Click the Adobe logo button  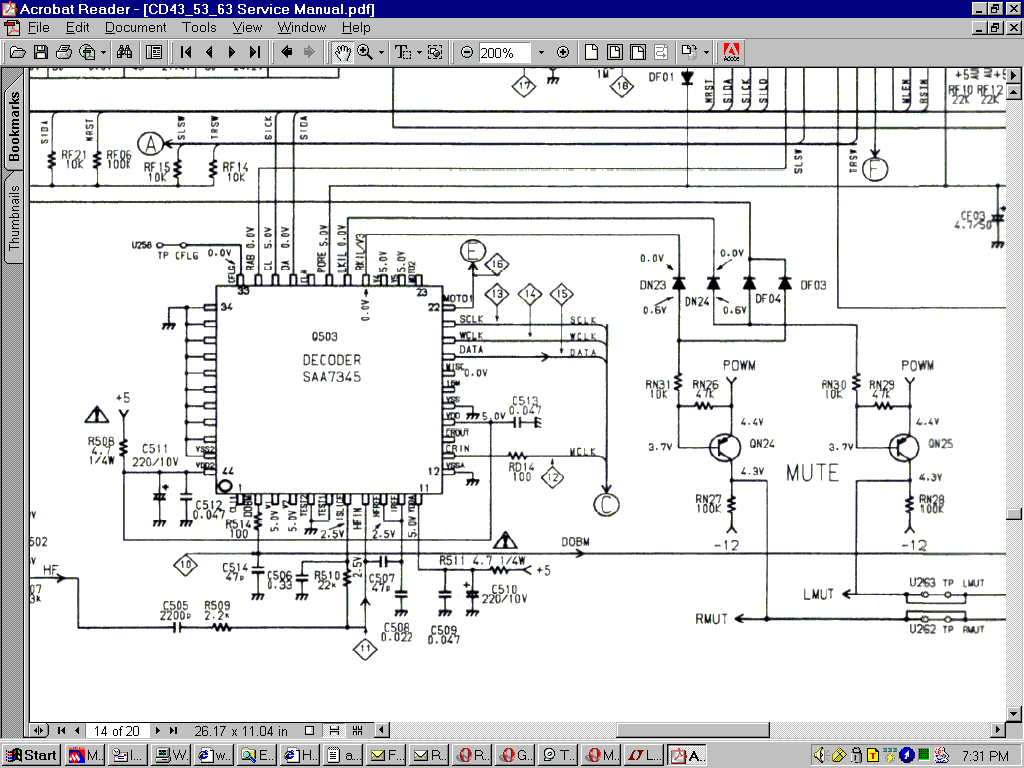pos(731,52)
